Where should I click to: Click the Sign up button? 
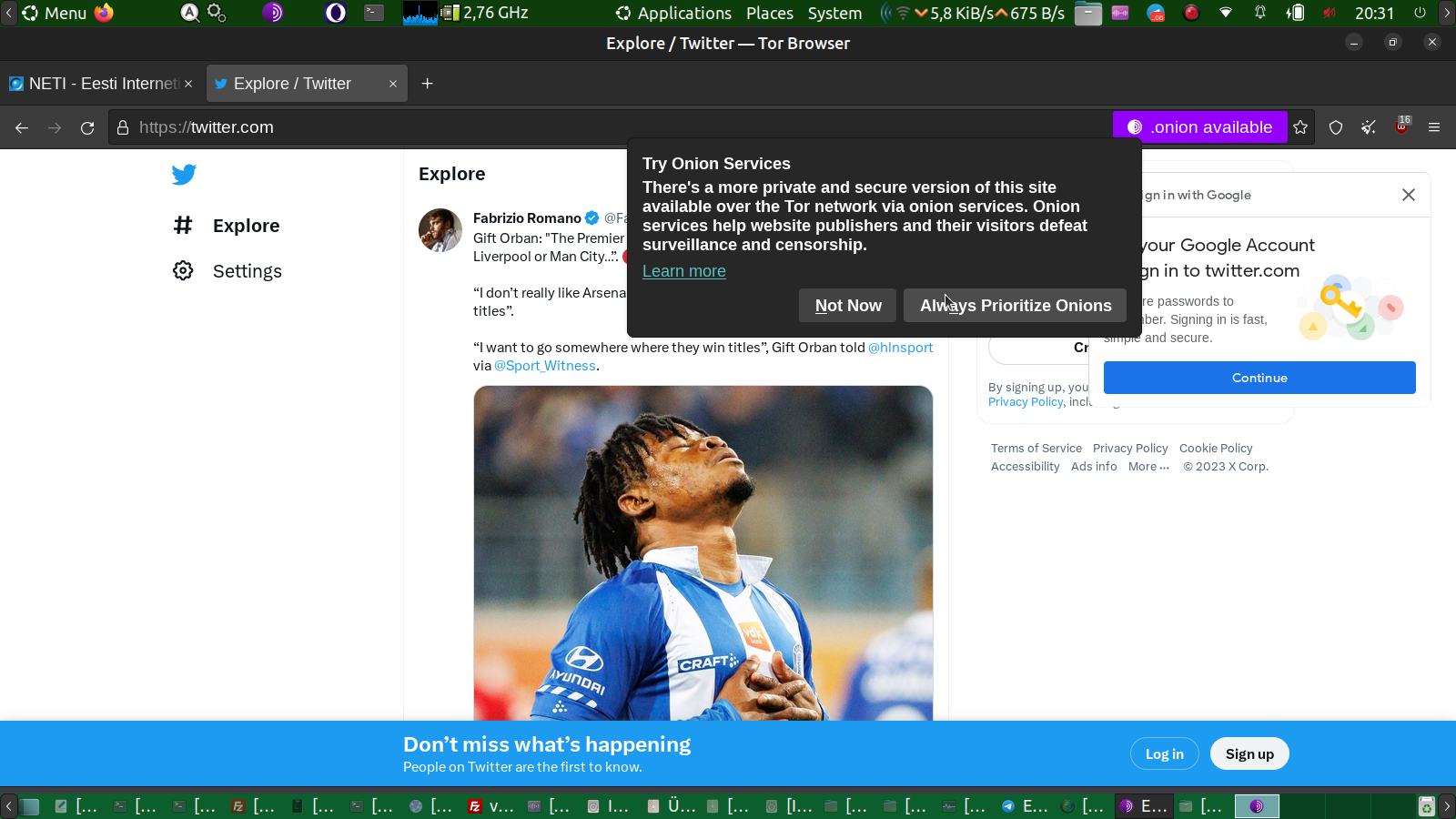click(x=1249, y=753)
